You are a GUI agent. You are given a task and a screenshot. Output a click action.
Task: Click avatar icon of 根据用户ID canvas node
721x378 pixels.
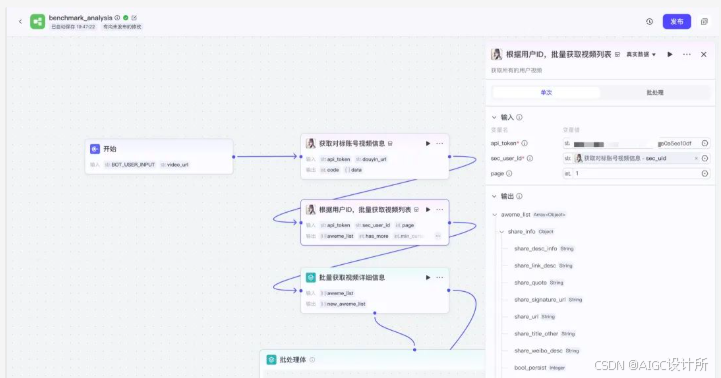pyautogui.click(x=311, y=210)
